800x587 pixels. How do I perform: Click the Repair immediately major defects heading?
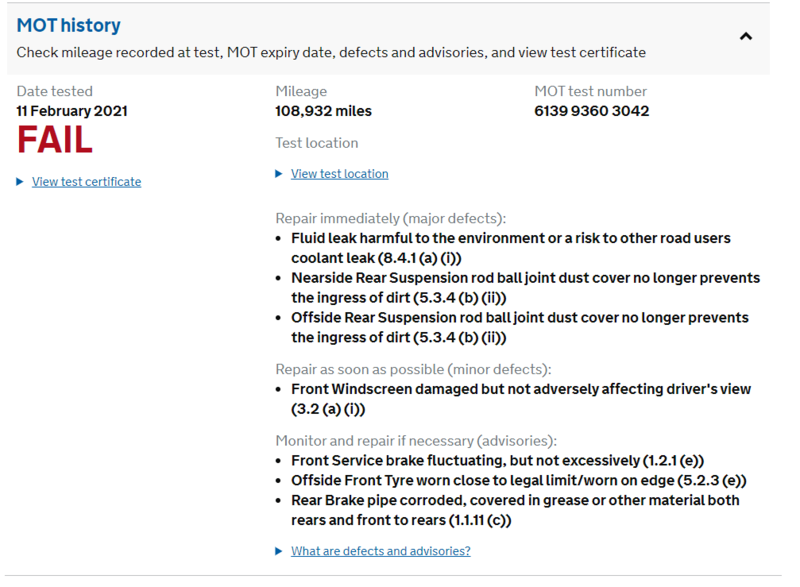coord(390,218)
